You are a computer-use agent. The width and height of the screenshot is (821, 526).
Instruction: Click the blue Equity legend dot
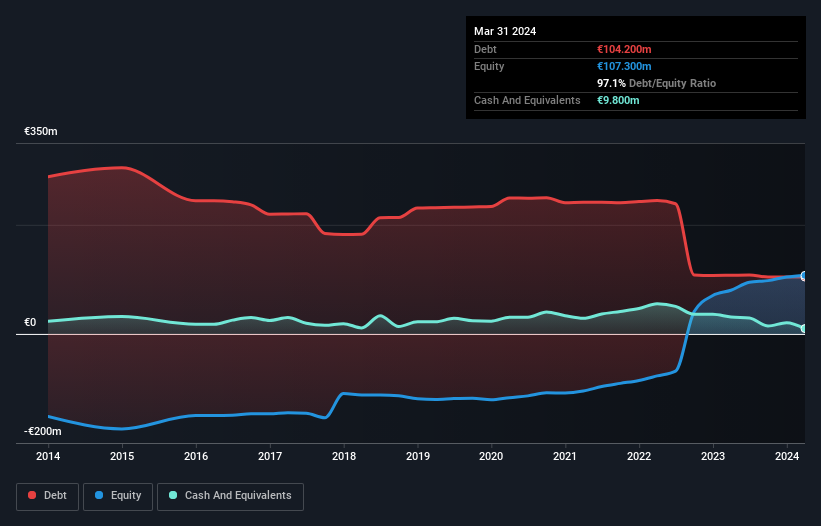point(99,495)
